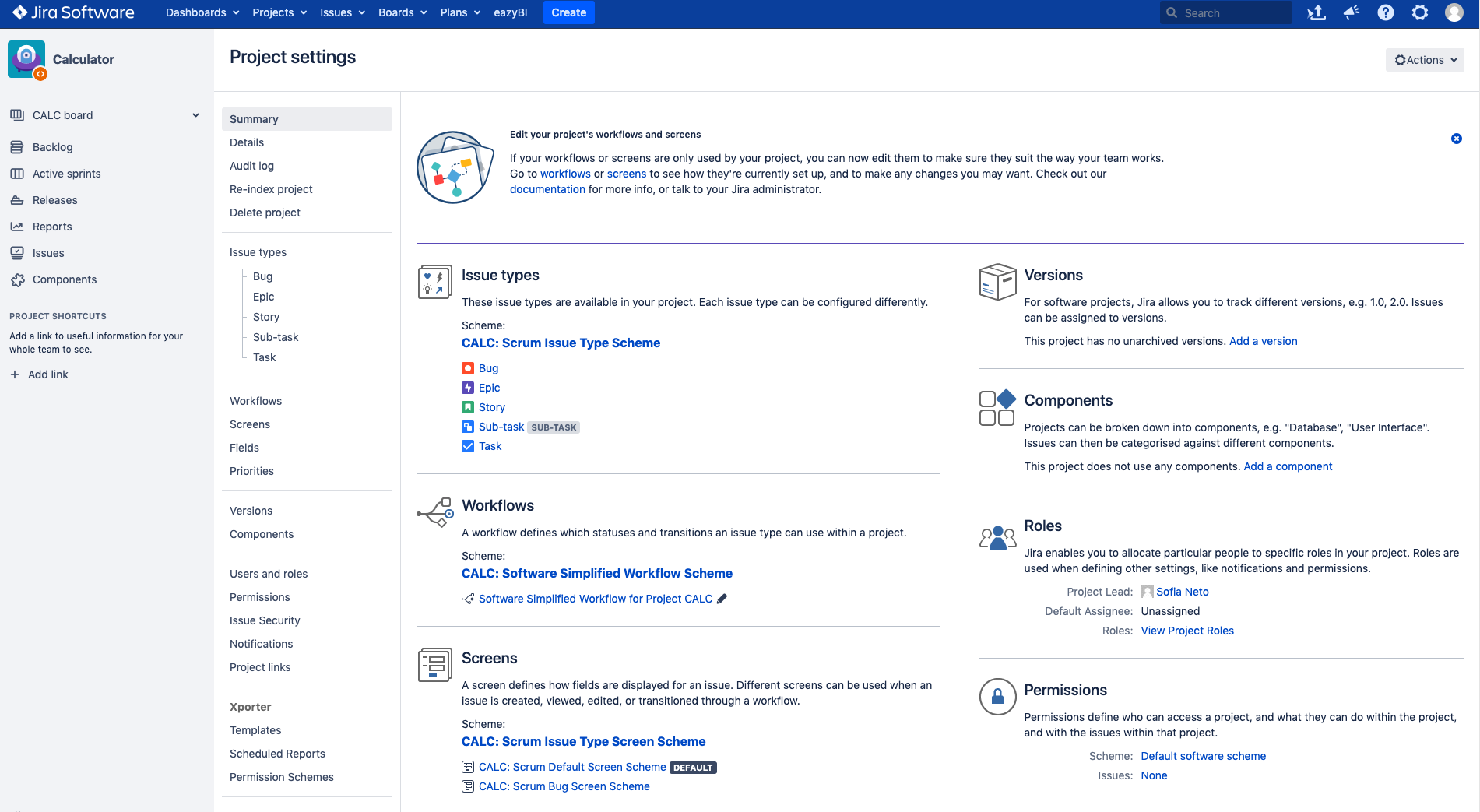Expand the Projects menu
Image resolution: width=1480 pixels, height=812 pixels.
point(279,12)
